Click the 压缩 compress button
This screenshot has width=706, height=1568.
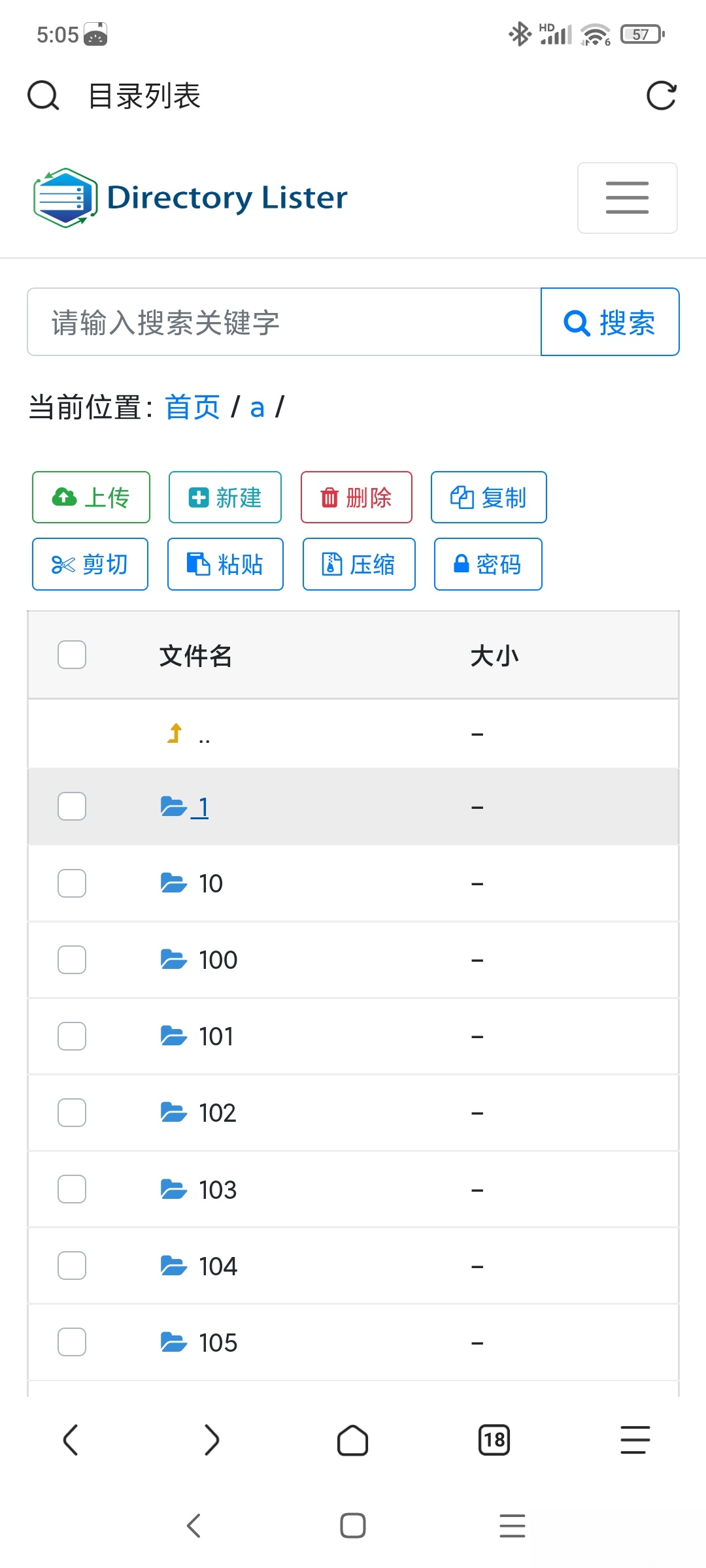point(359,564)
